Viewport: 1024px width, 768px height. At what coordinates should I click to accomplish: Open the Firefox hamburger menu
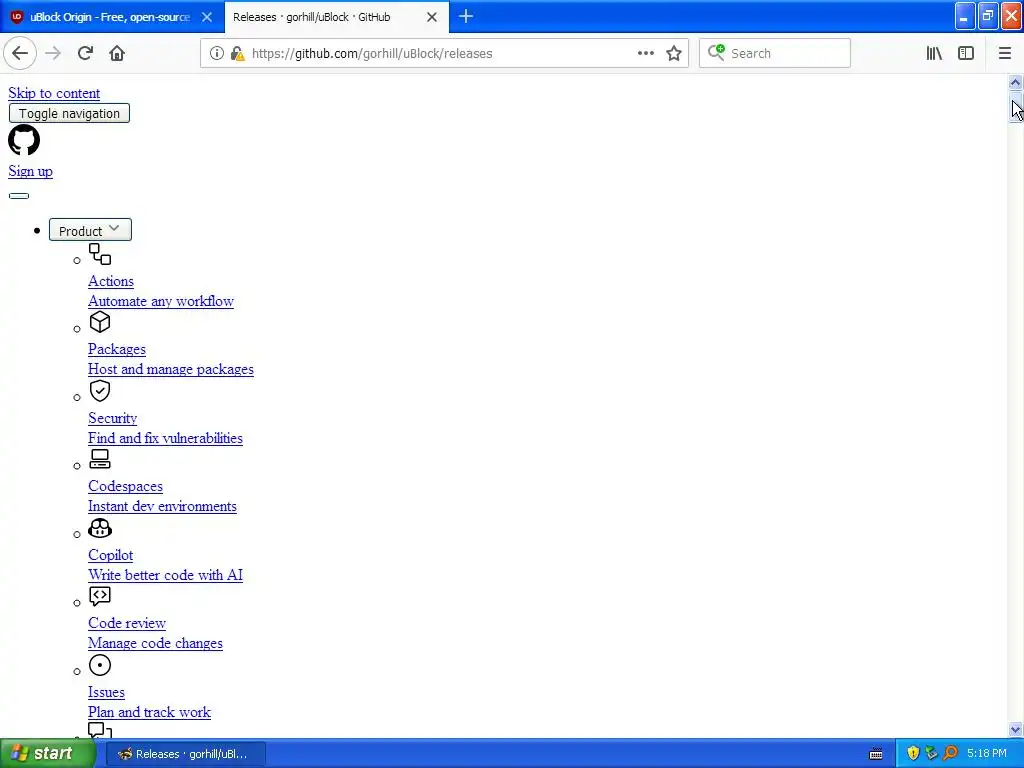1005,54
